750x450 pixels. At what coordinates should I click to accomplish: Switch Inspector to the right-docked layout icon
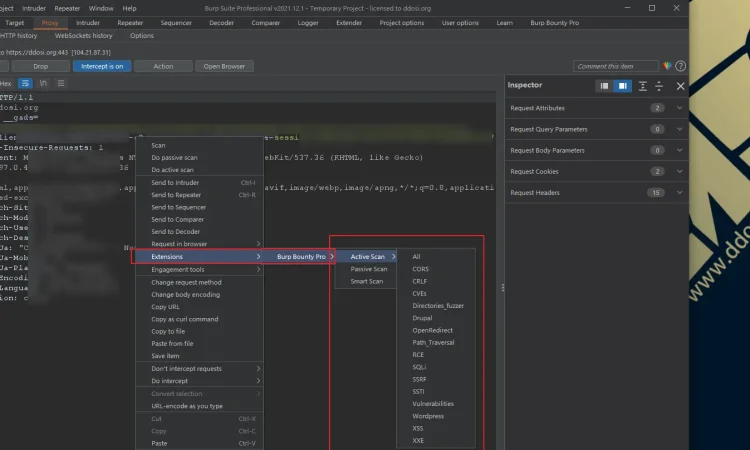click(x=622, y=86)
